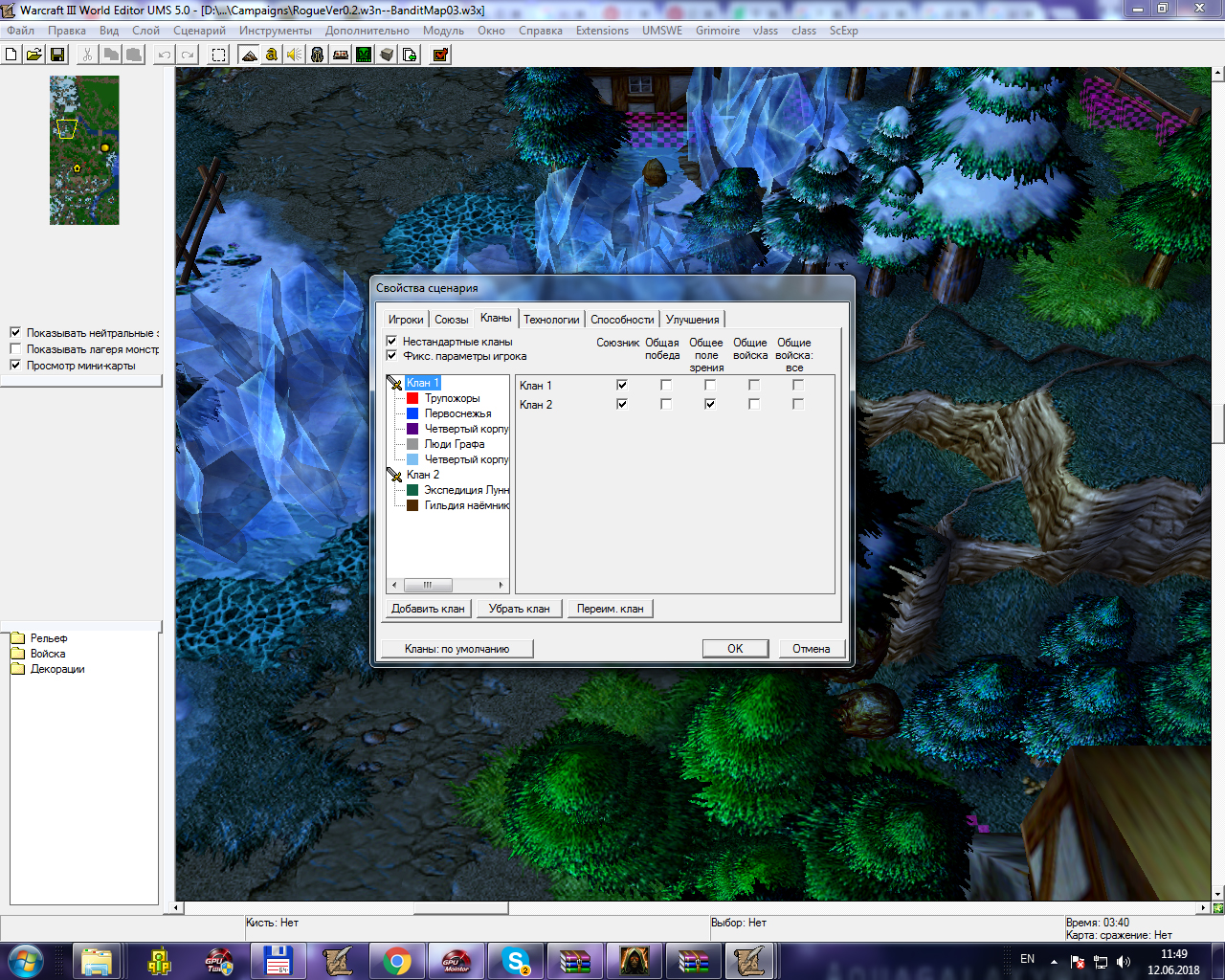Activate the selection brush dashed-square icon
This screenshot has height=980, width=1225.
[x=219, y=55]
